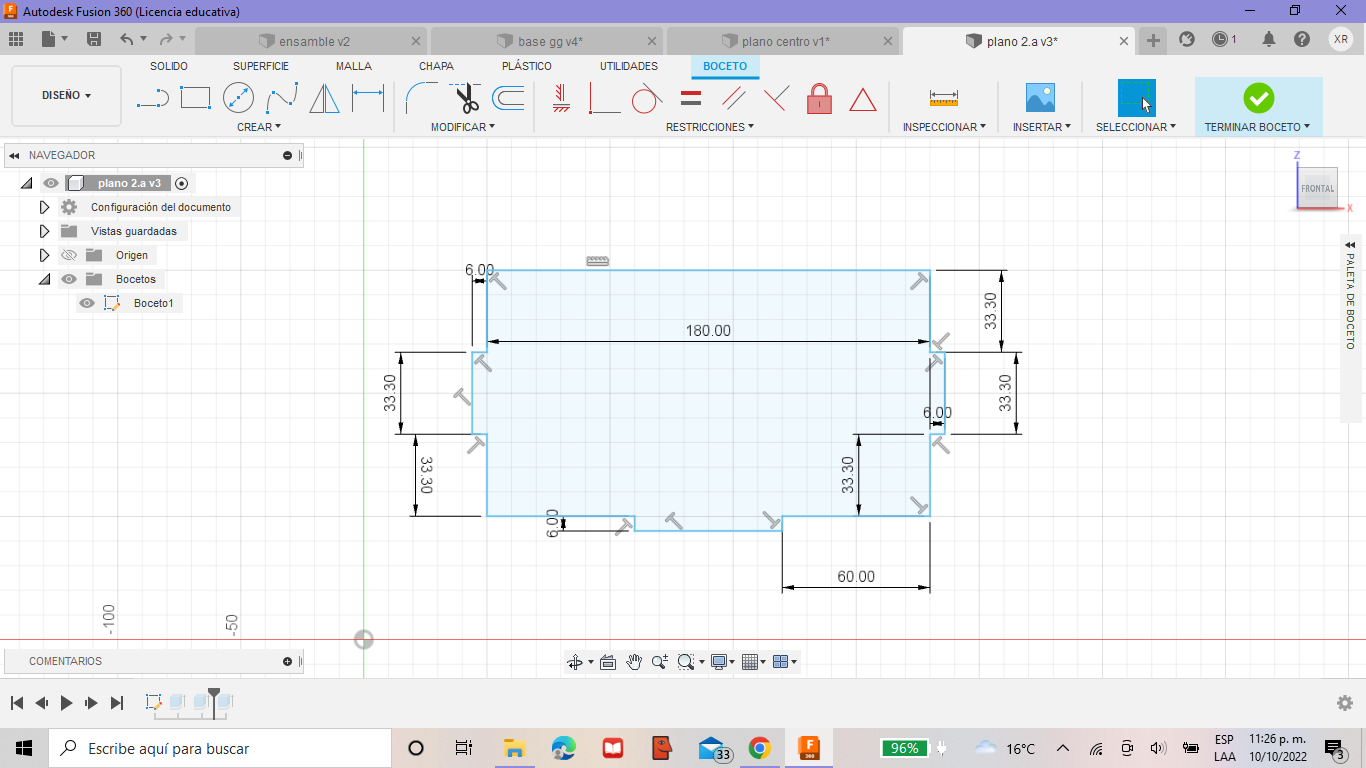This screenshot has width=1366, height=768.
Task: Apply the Coincident constraint
Action: click(x=604, y=99)
